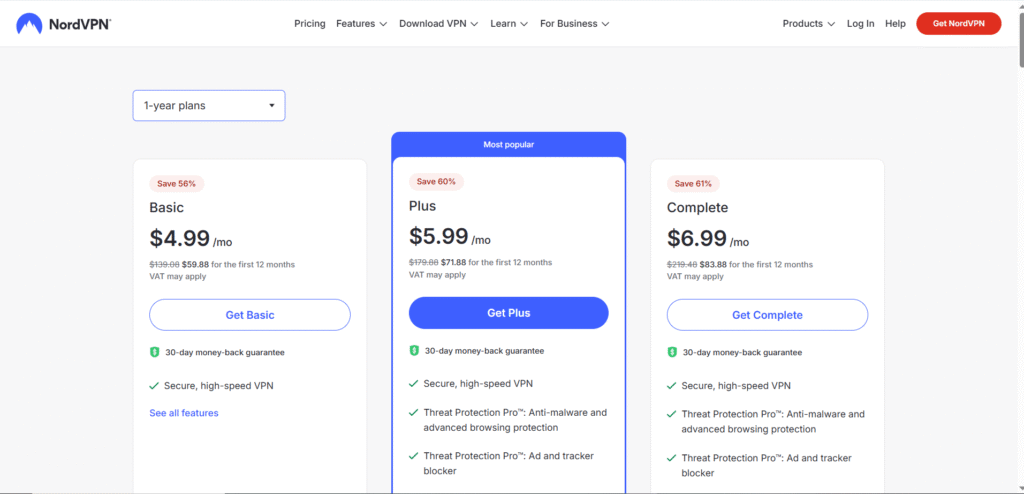Open the Products dropdown
Image resolution: width=1024 pixels, height=494 pixels.
click(x=808, y=24)
